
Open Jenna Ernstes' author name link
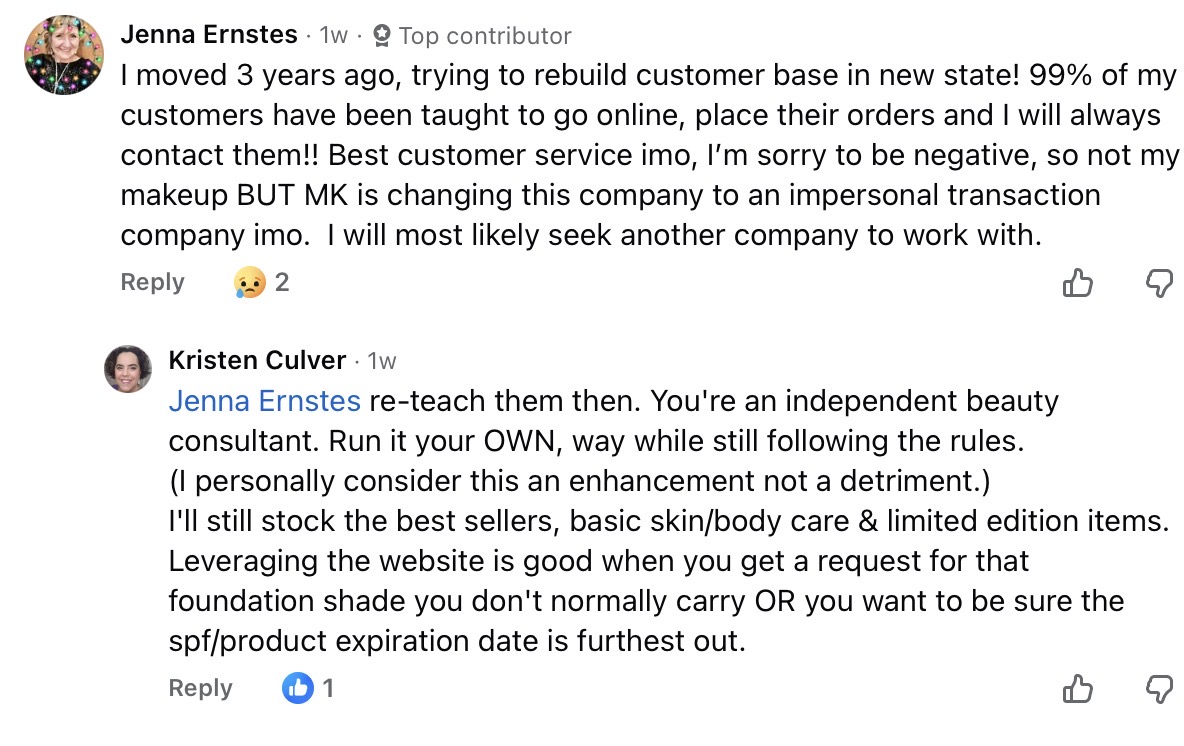coord(209,35)
